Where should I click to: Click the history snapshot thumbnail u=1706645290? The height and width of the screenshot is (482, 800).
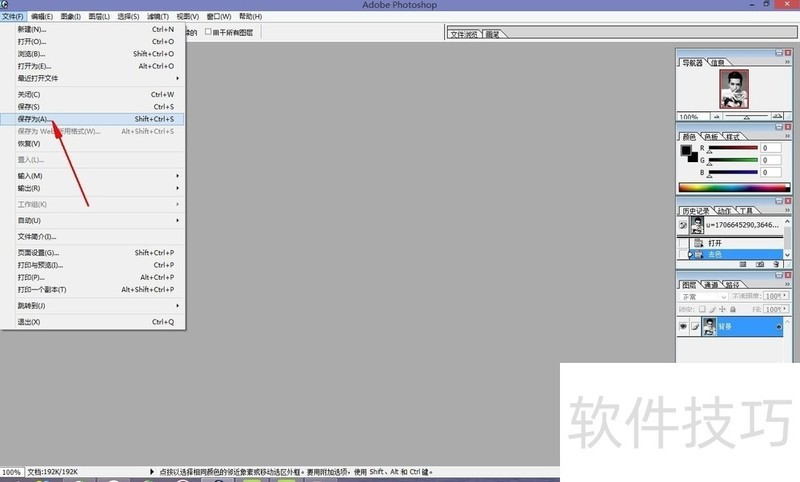coord(697,225)
